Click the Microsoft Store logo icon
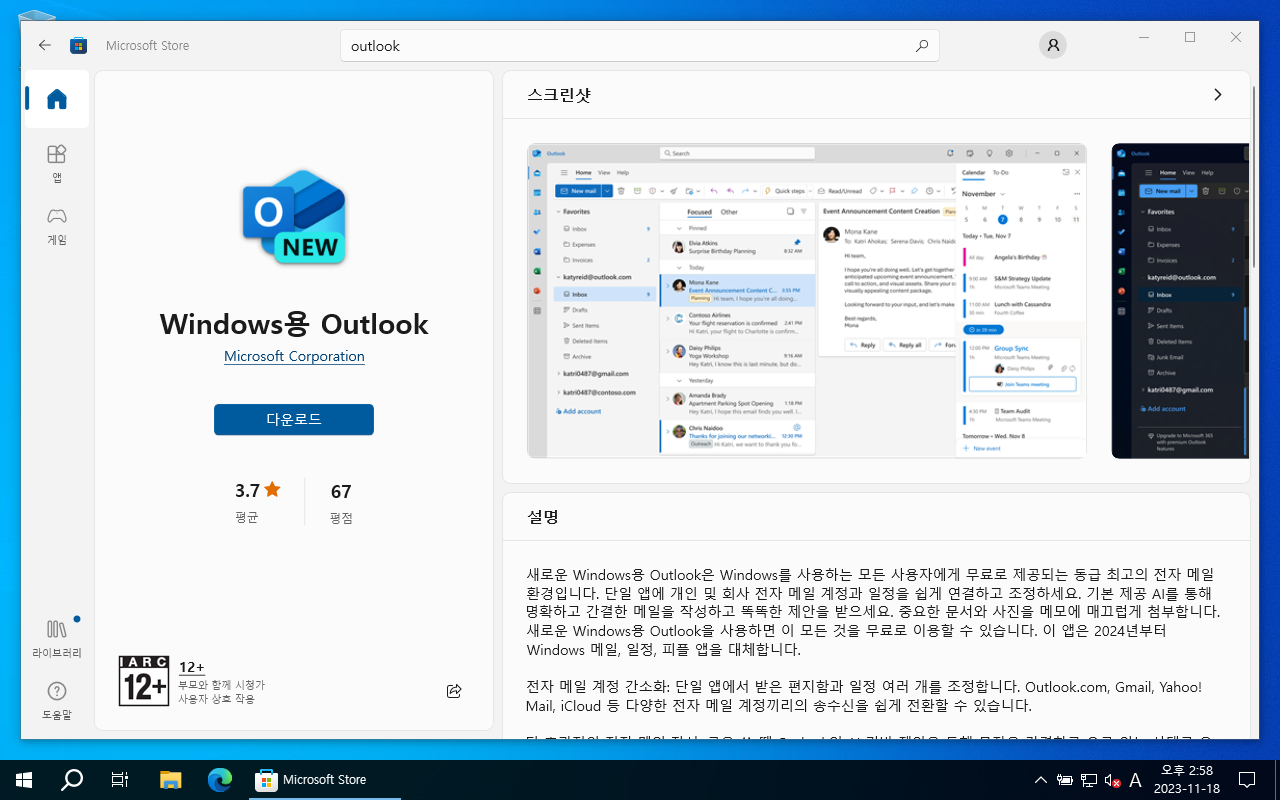 click(x=78, y=45)
